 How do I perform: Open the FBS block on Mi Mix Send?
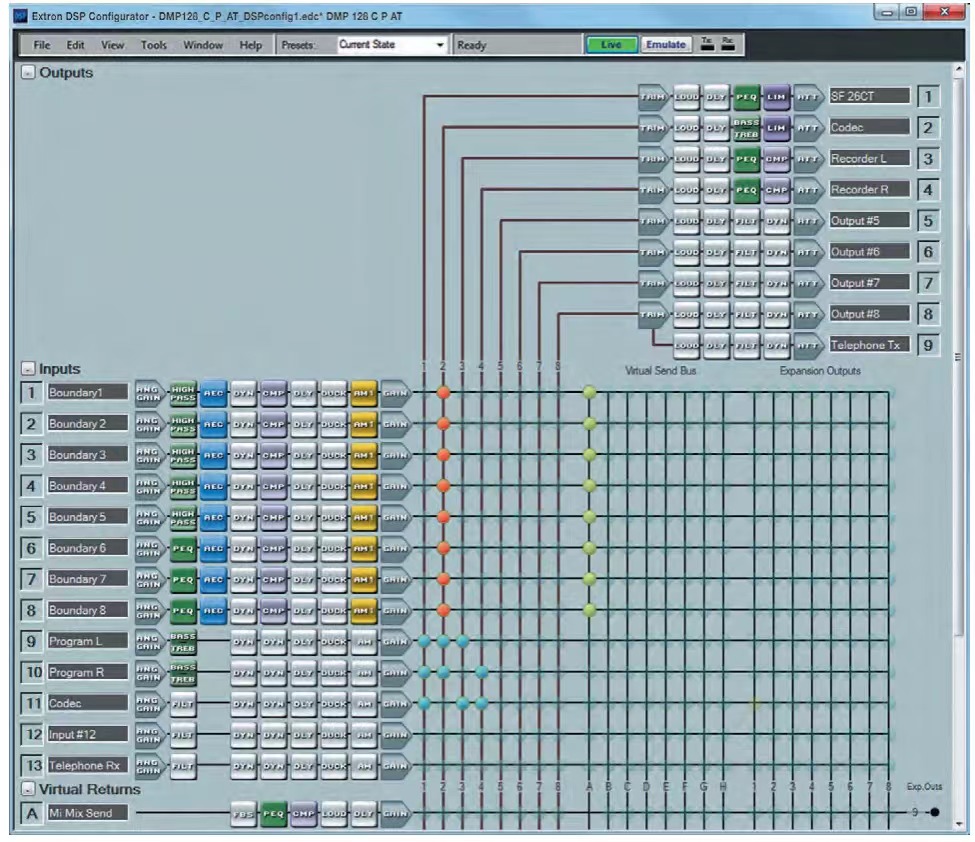tap(243, 813)
